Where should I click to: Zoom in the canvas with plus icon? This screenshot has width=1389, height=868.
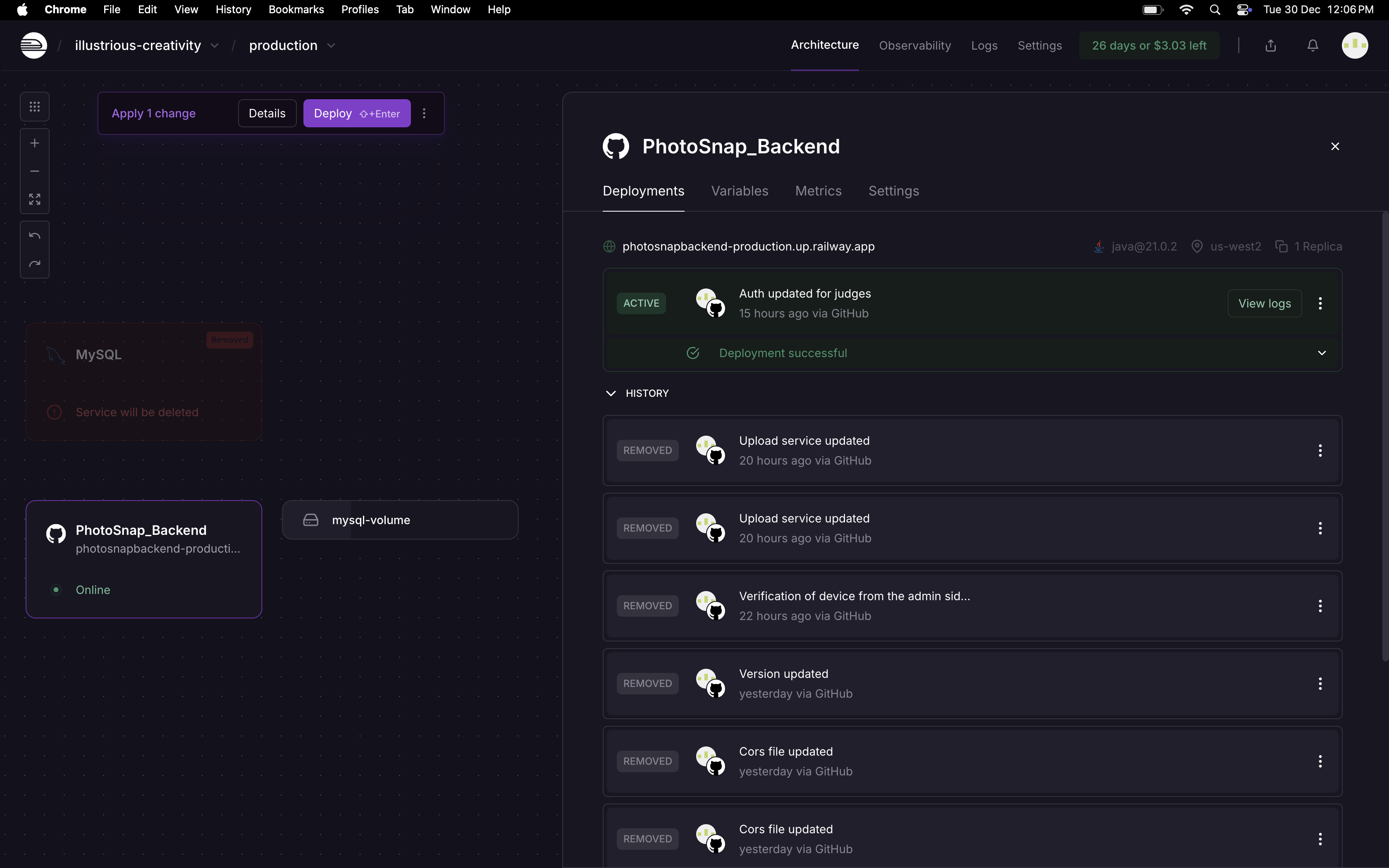tap(34, 143)
